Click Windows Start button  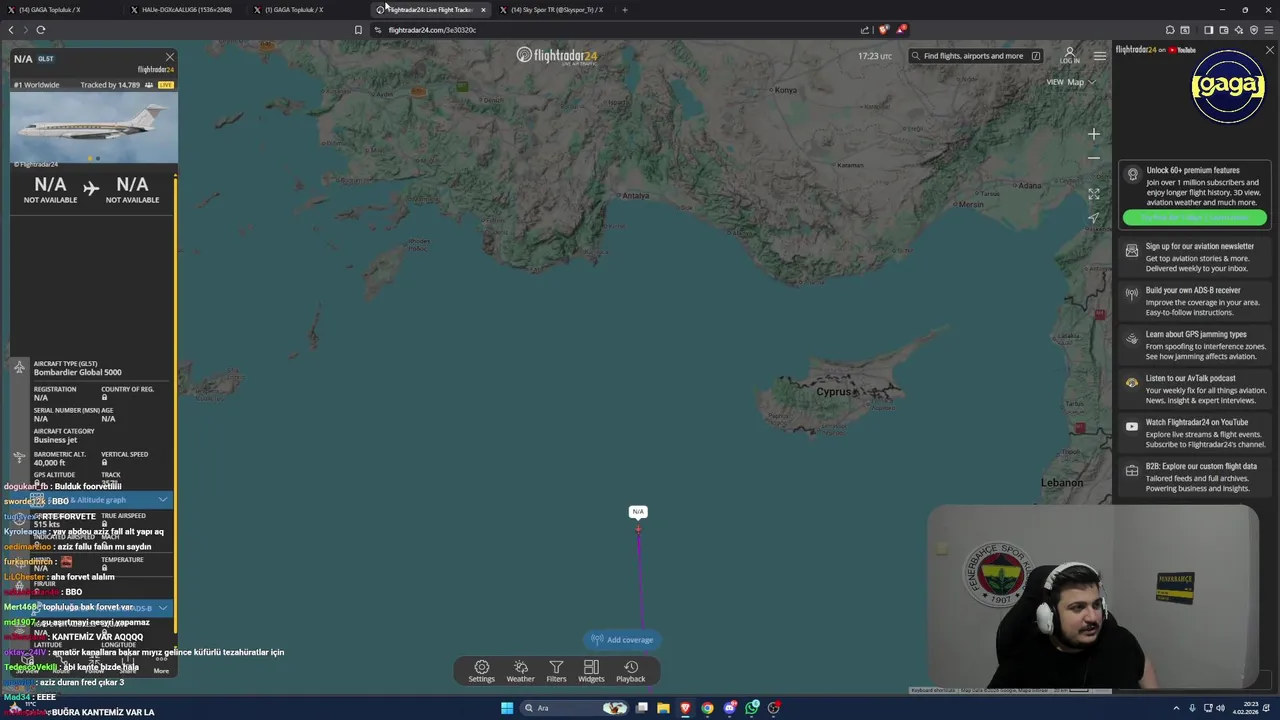point(507,708)
